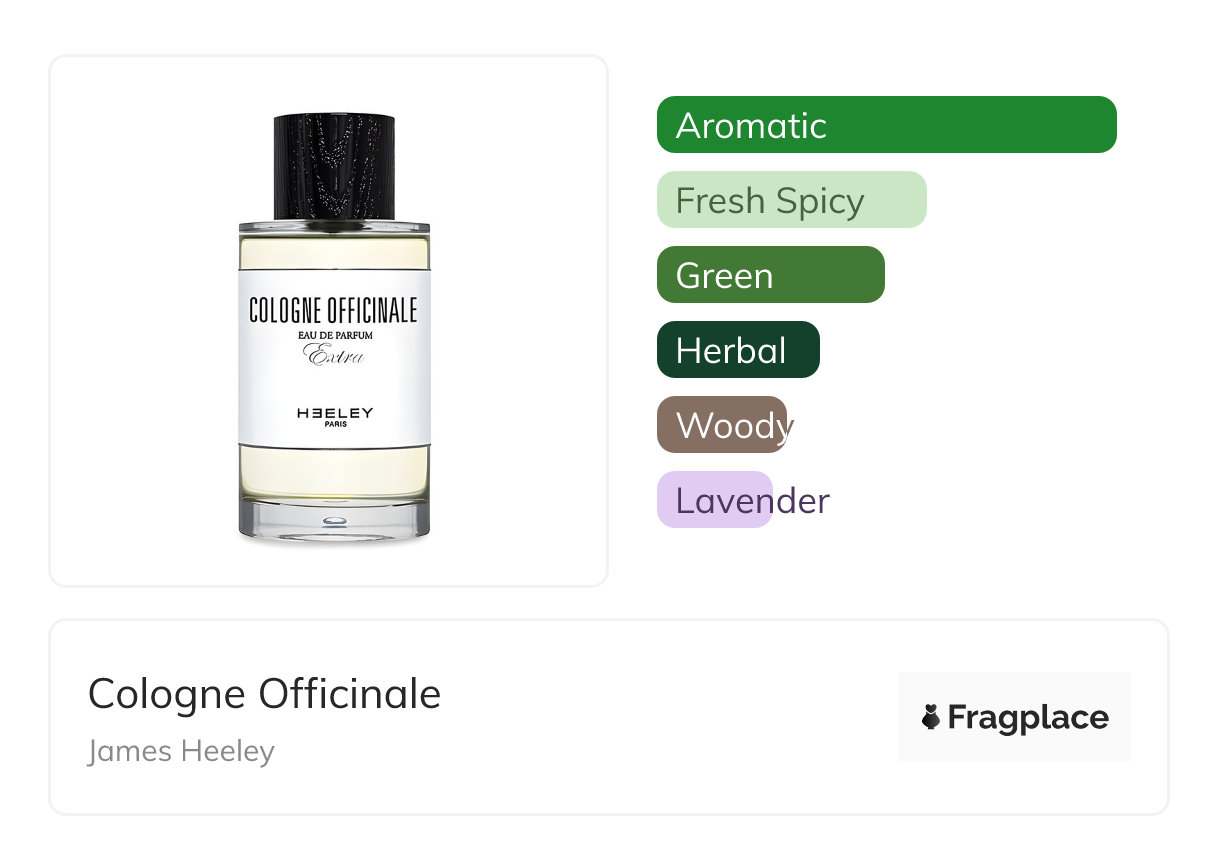Click the Eau de Parfum label text
This screenshot has width=1218, height=864.
(335, 335)
